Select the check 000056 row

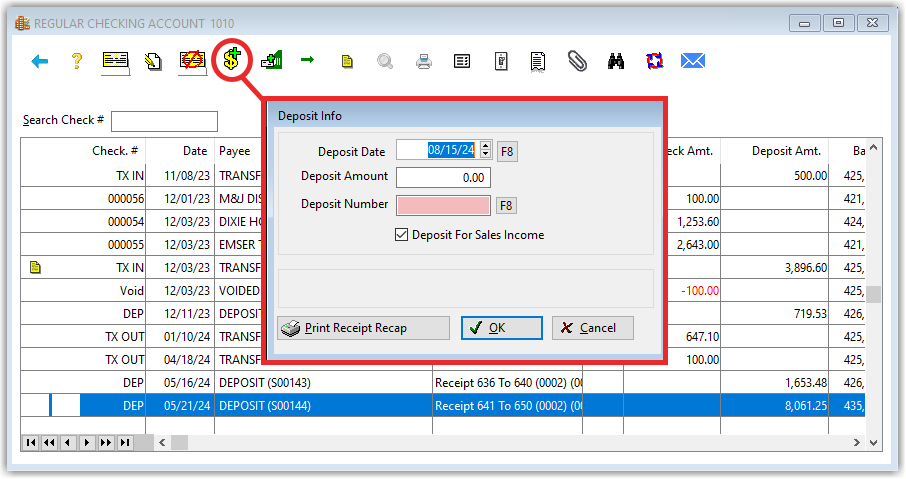[x=443, y=198]
